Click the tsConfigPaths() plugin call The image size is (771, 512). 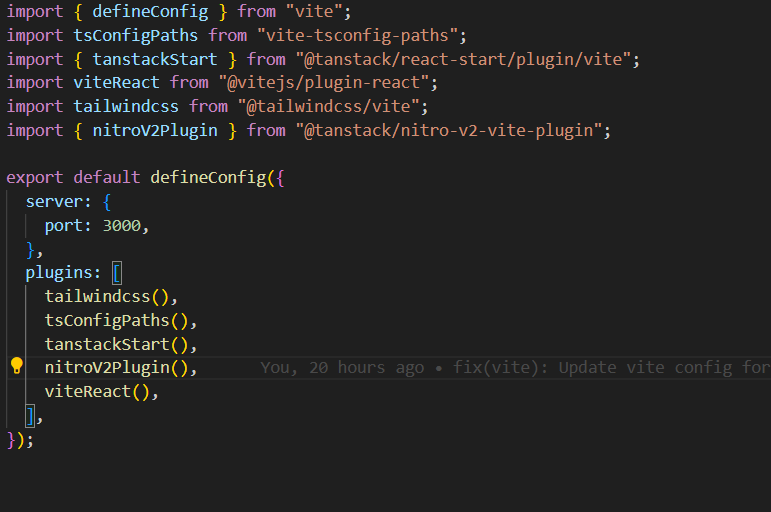point(117,321)
